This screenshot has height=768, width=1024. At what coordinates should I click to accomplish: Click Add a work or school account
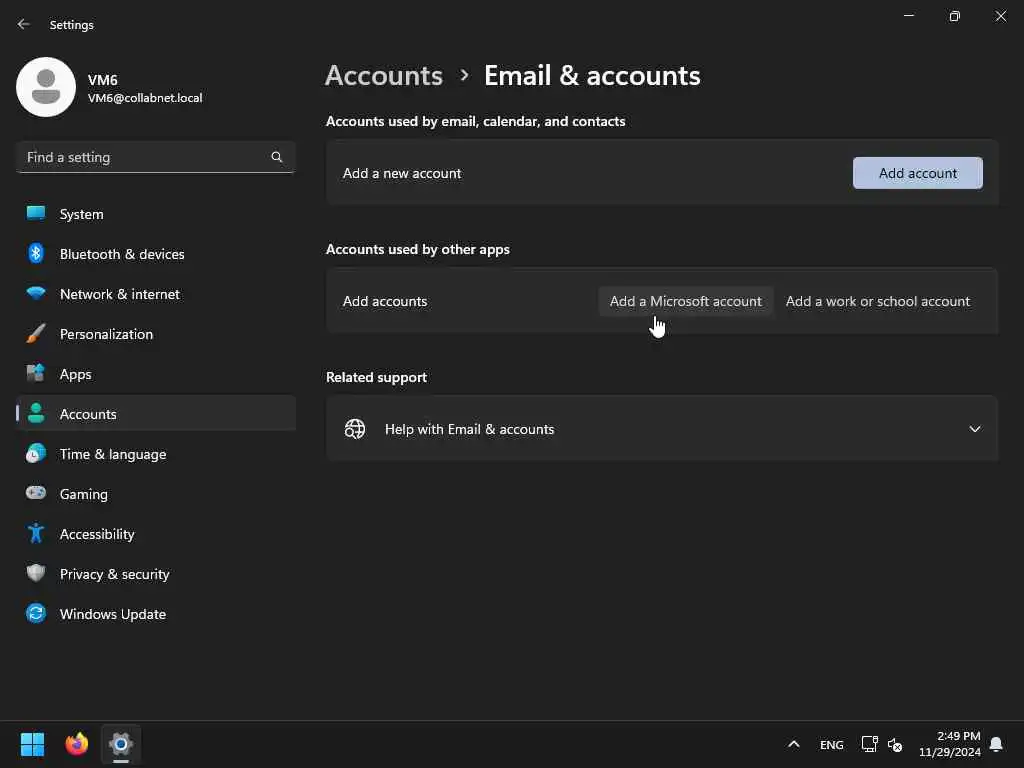(878, 301)
